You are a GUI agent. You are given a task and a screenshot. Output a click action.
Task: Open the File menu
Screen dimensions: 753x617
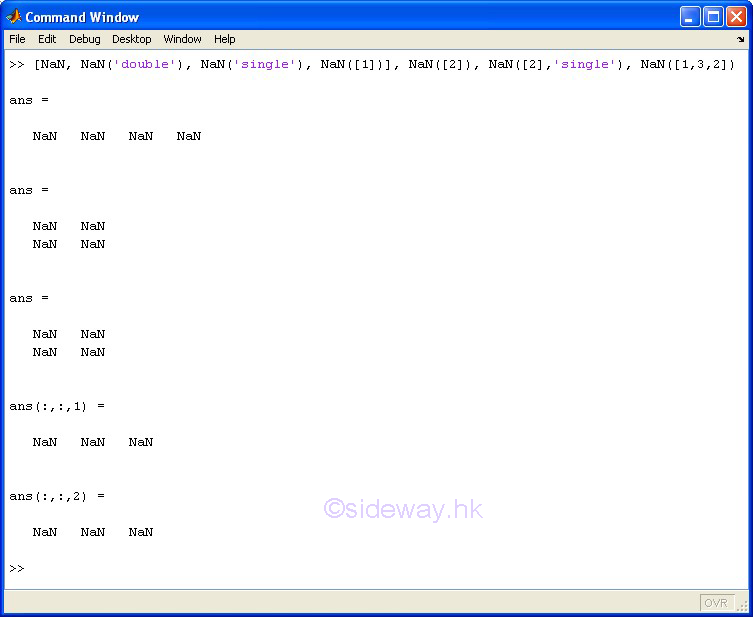pos(18,39)
